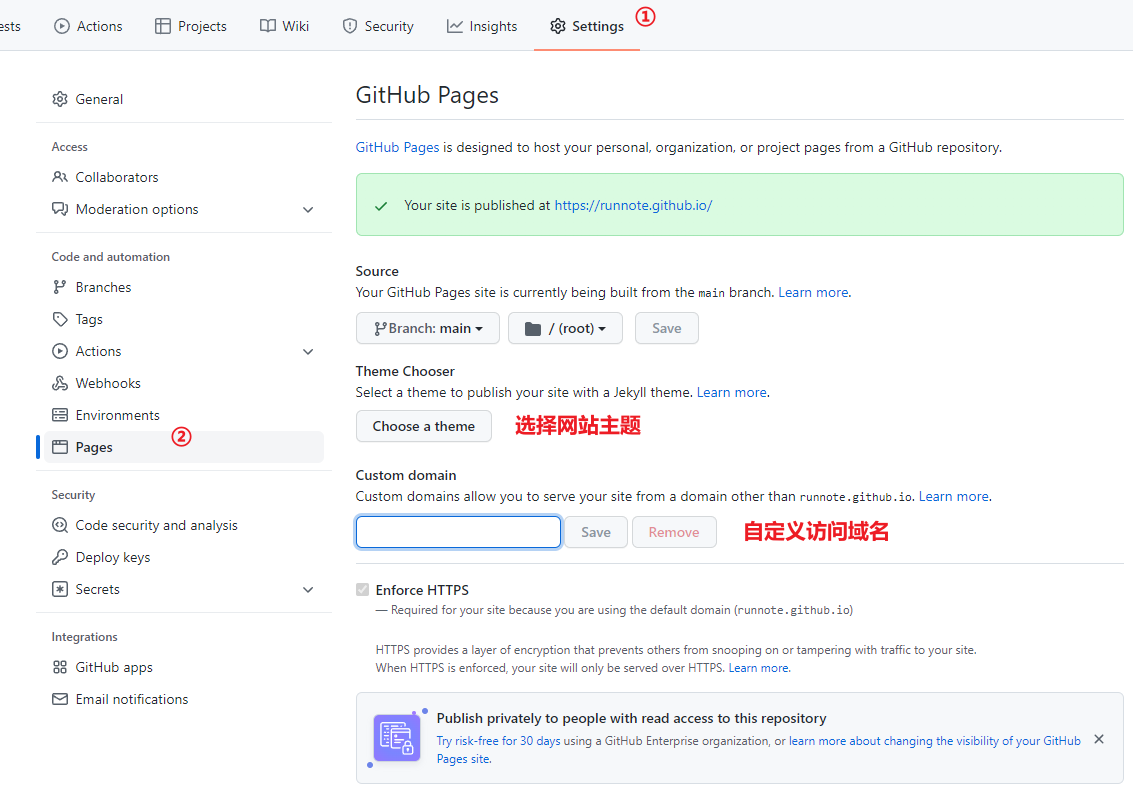The width and height of the screenshot is (1133, 793).
Task: Switch to the Insights tab
Action: [x=482, y=26]
